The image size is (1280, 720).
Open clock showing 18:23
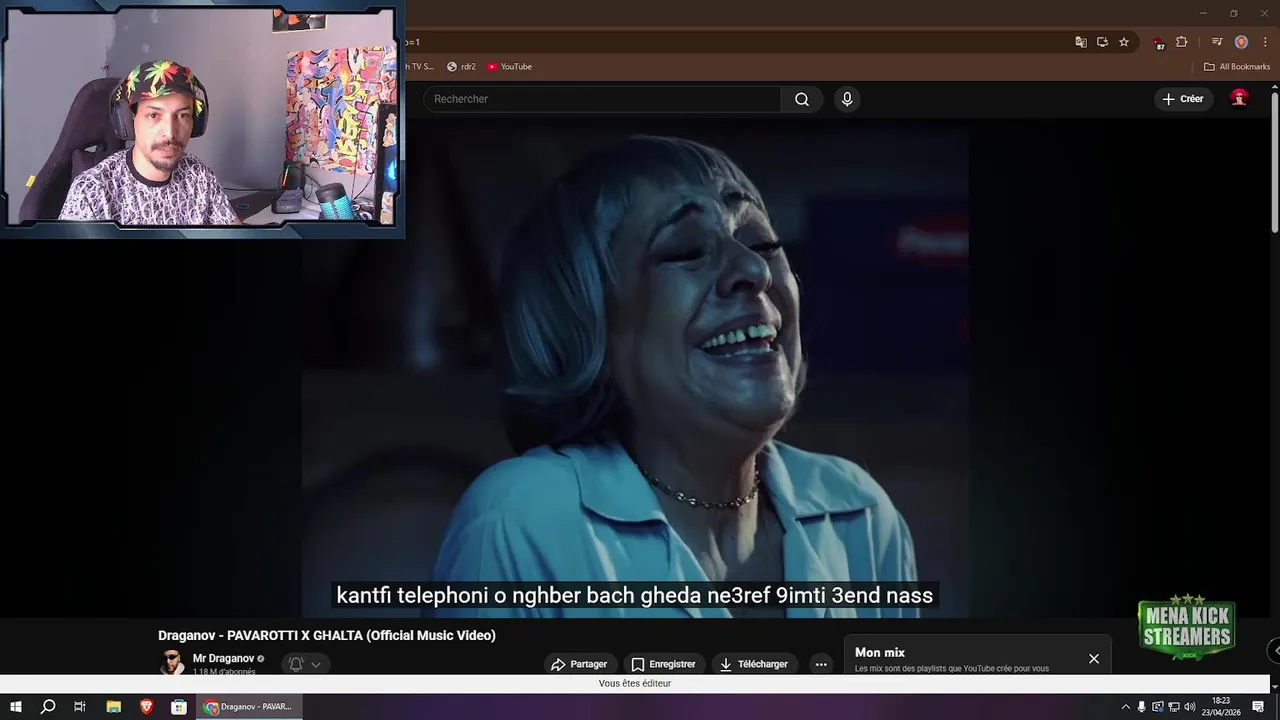1221,707
